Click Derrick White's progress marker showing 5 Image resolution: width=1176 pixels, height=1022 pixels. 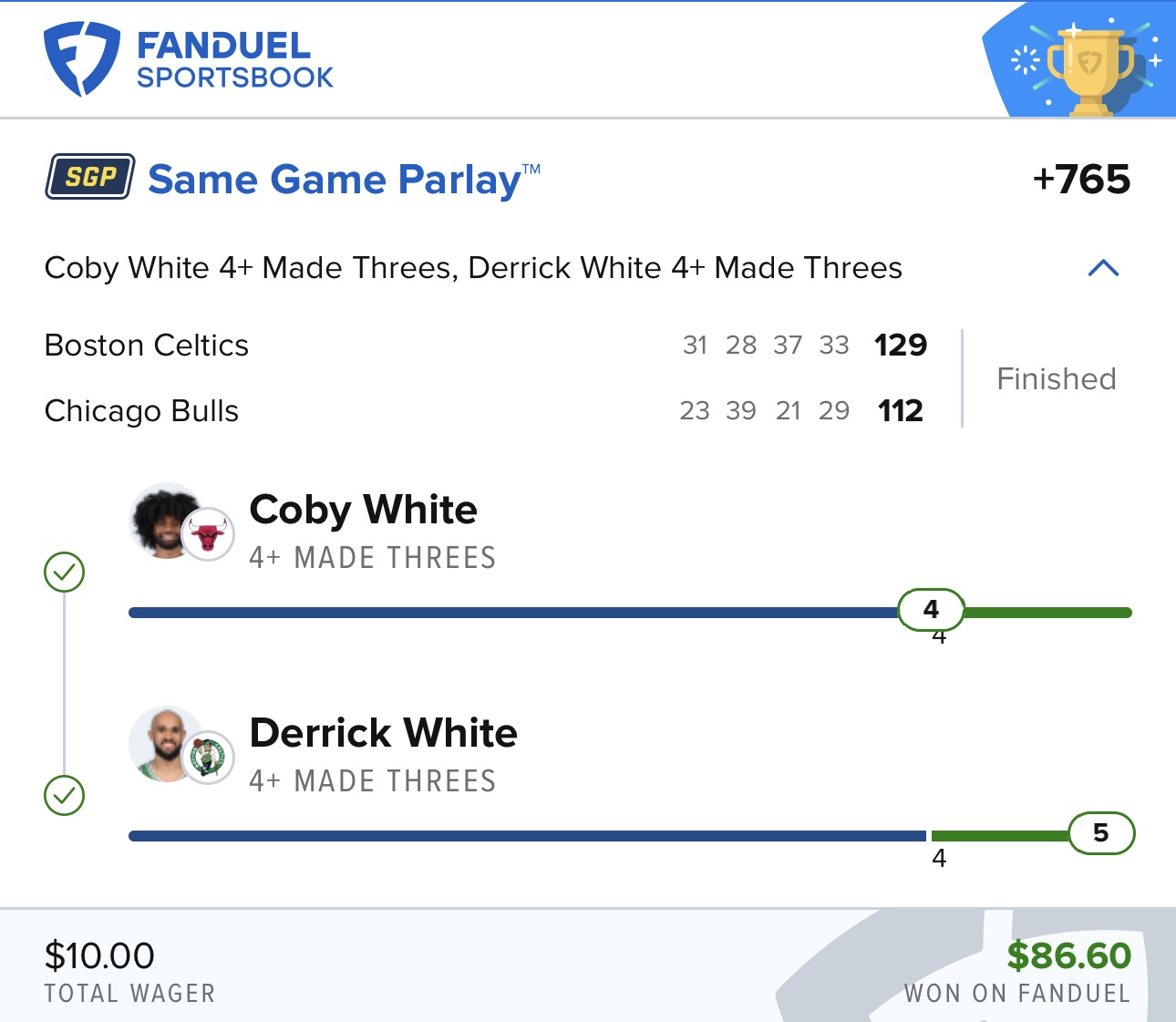[x=1101, y=833]
